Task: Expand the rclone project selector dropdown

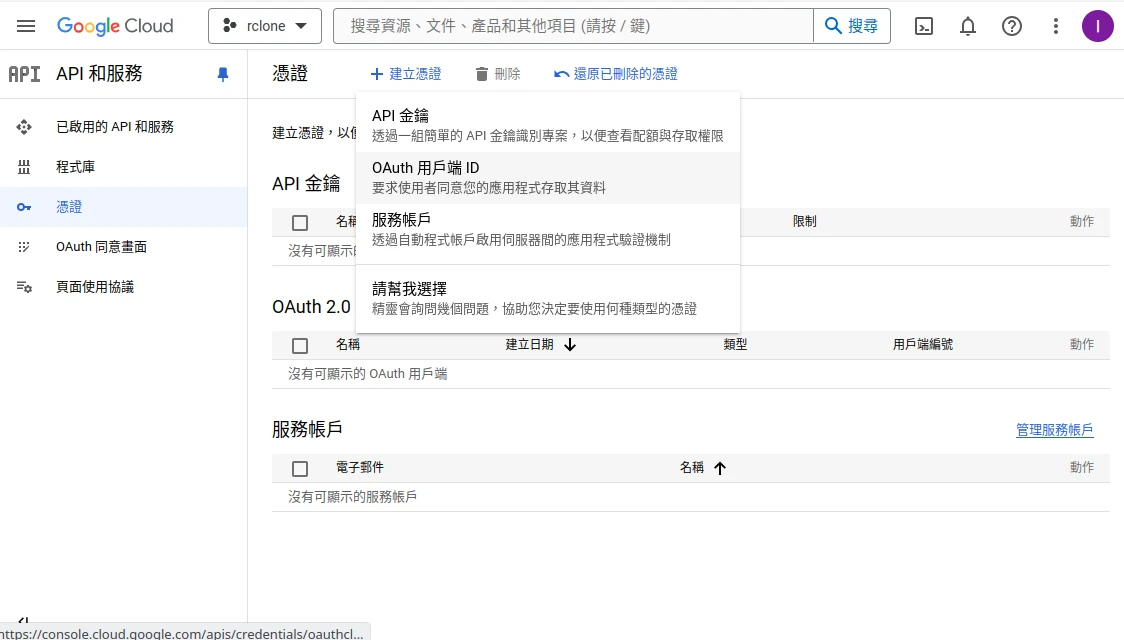Action: 265,26
